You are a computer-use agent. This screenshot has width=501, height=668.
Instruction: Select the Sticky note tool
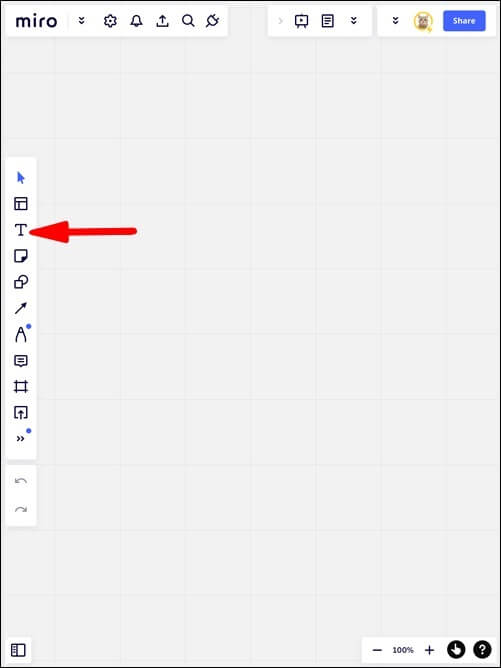[20, 256]
